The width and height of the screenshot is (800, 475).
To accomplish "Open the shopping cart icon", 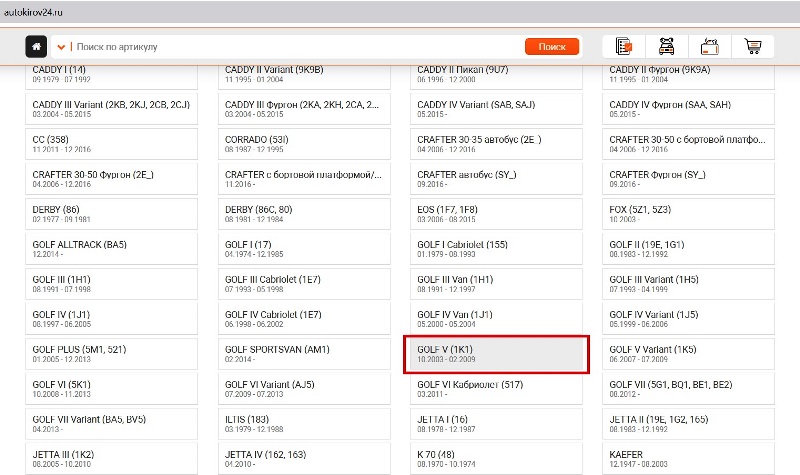I will tap(753, 46).
